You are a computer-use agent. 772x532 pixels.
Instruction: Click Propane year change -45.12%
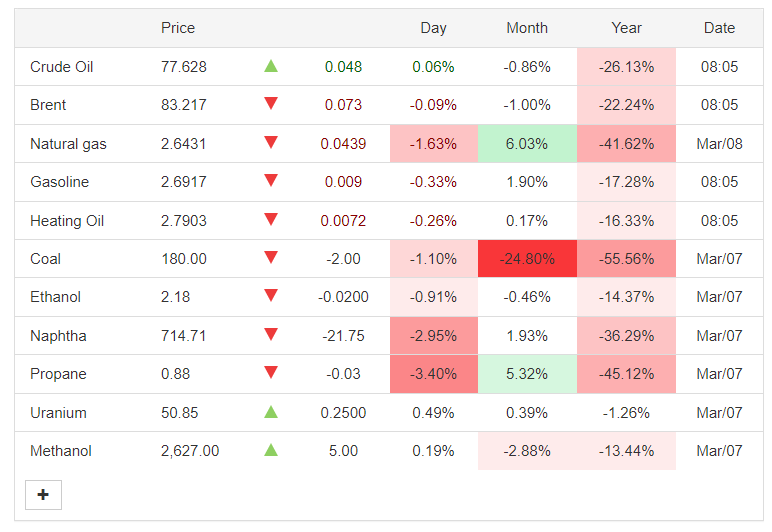coord(626,374)
